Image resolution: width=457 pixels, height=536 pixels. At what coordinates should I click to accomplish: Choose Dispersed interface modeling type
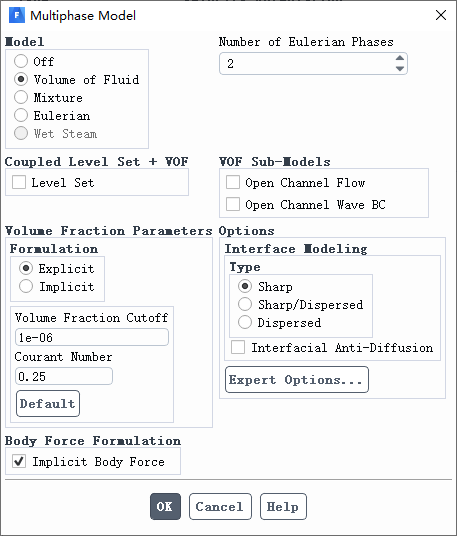[245, 322]
